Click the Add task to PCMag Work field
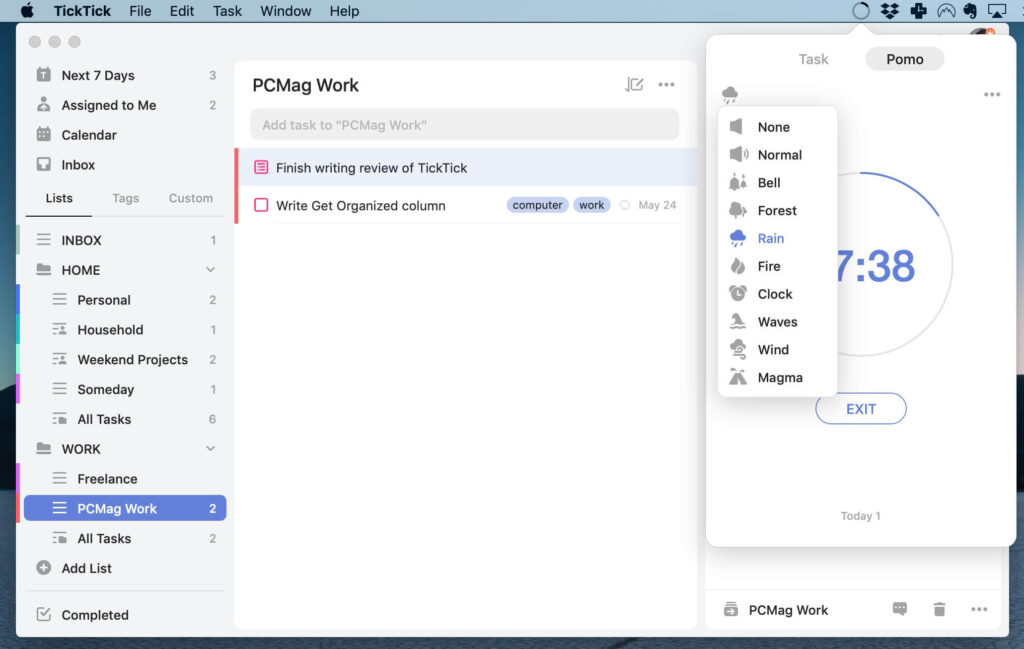Image resolution: width=1024 pixels, height=649 pixels. pyautogui.click(x=464, y=125)
